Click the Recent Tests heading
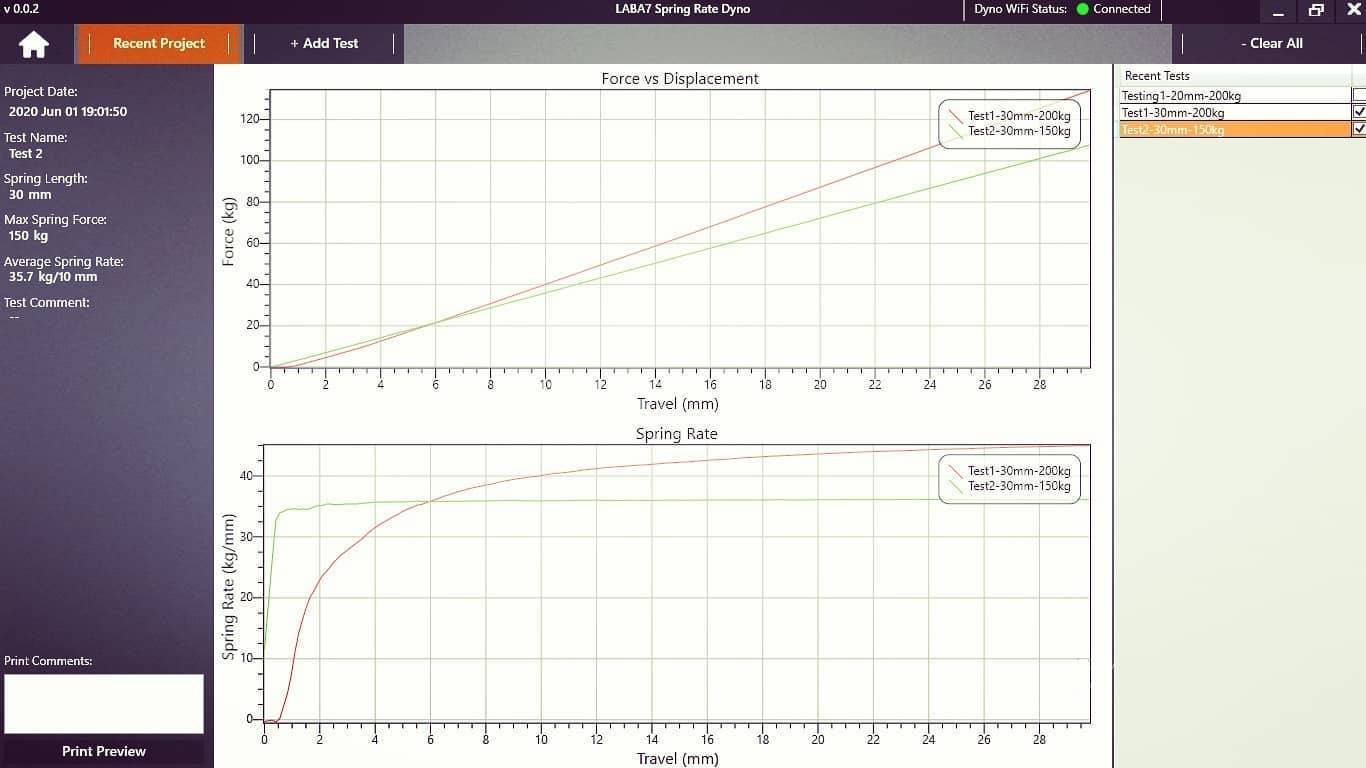This screenshot has width=1366, height=768. click(1157, 76)
